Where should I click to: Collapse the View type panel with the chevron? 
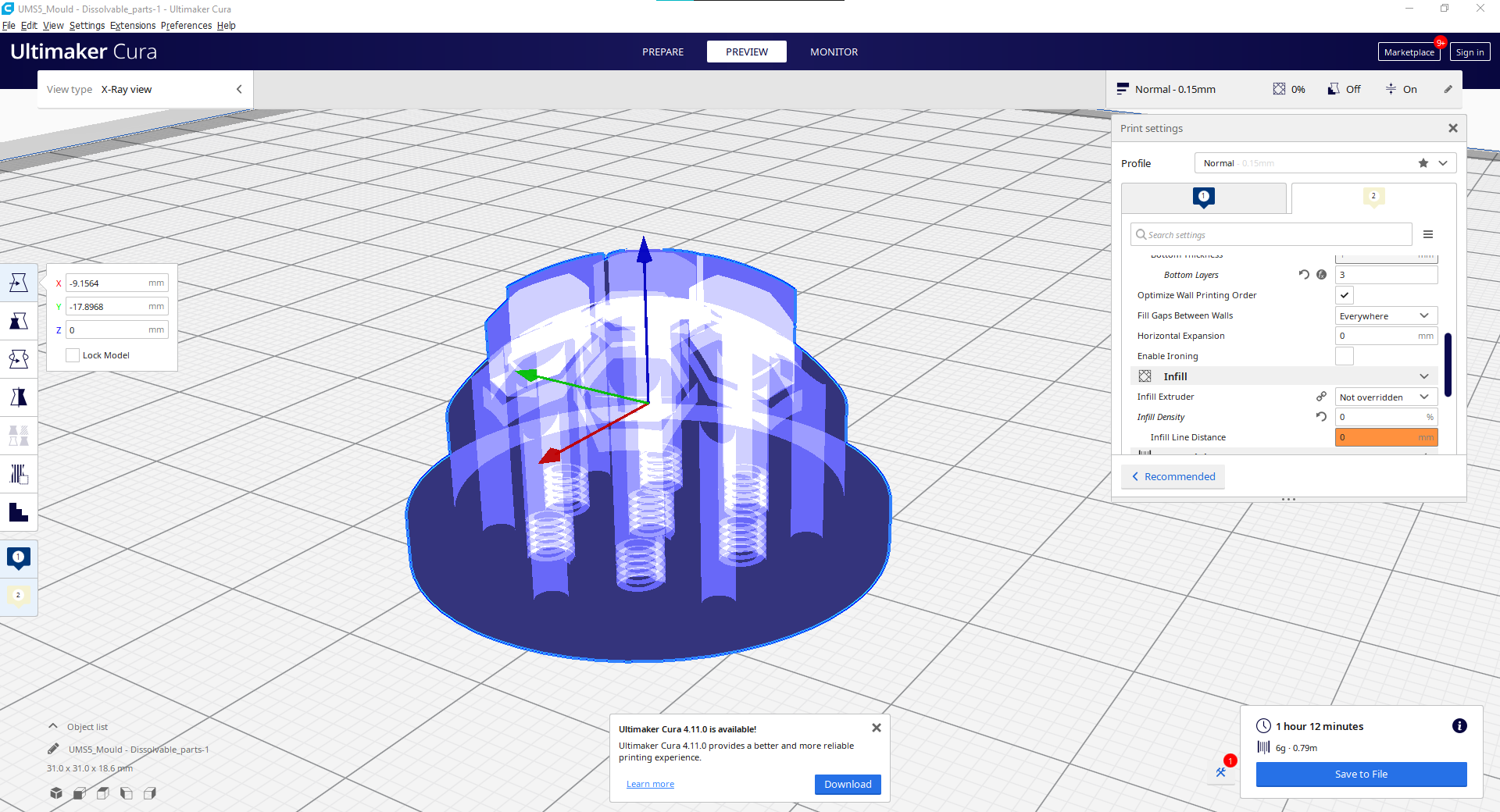pos(239,89)
